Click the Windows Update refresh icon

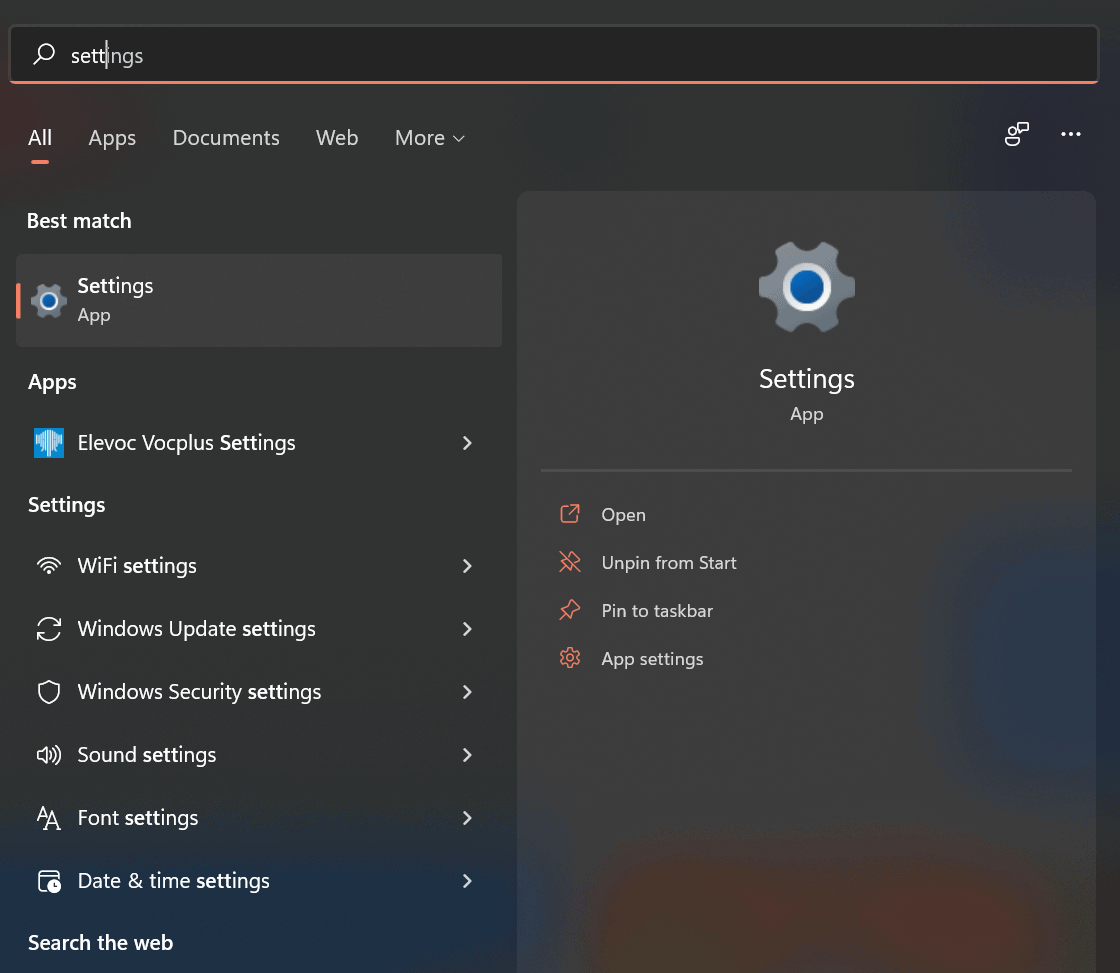49,629
